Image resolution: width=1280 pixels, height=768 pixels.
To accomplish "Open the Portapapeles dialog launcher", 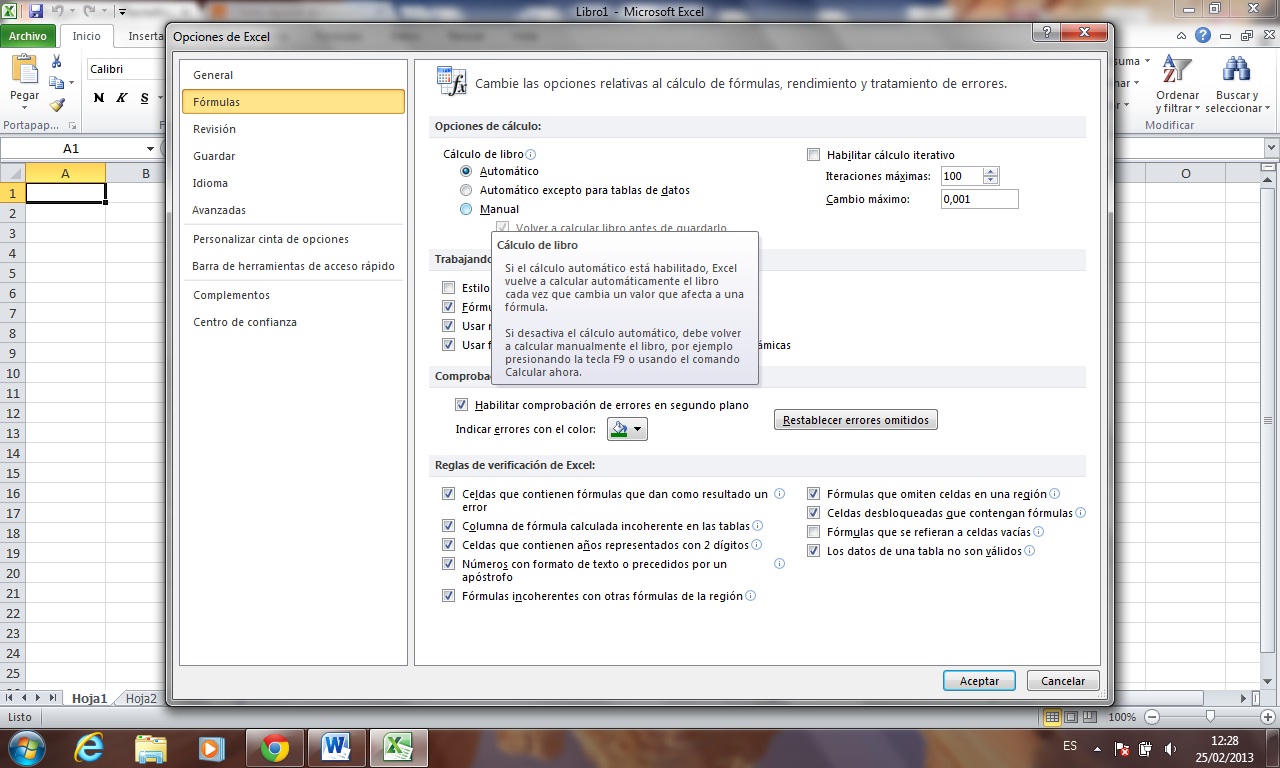I will click(72, 126).
